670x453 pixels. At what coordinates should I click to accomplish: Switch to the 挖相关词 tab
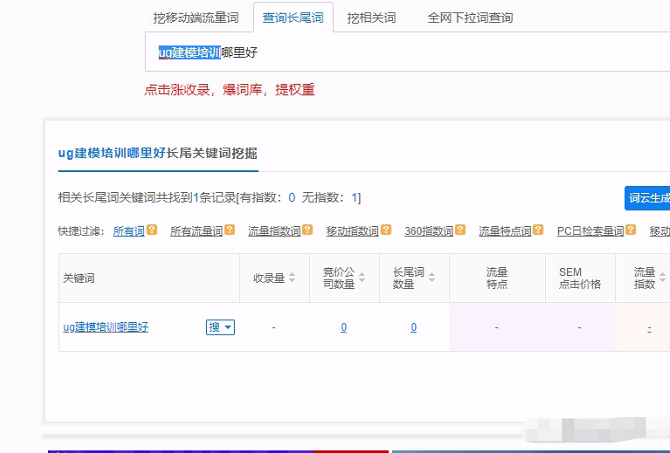coord(371,18)
